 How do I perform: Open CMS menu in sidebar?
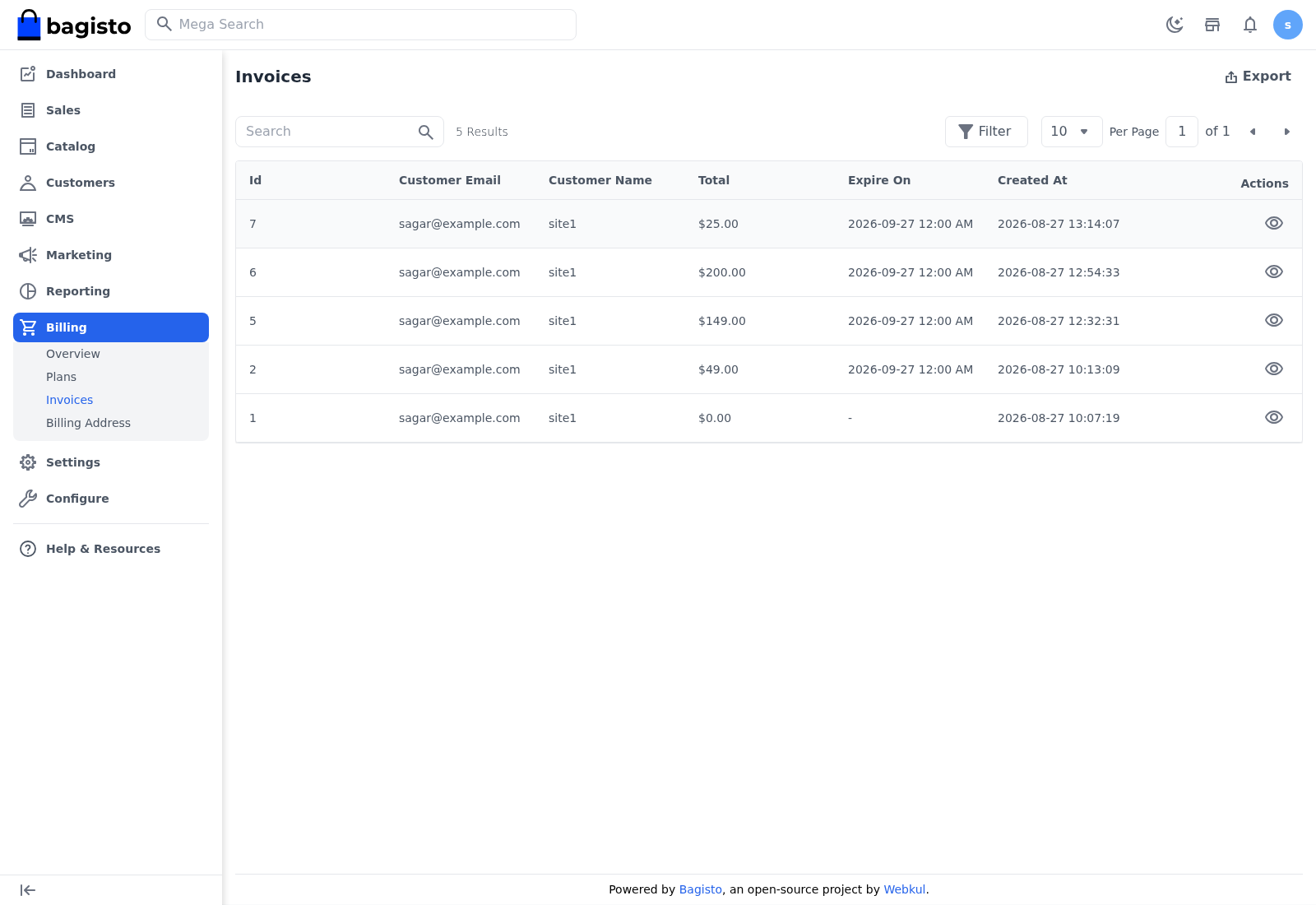(111, 219)
